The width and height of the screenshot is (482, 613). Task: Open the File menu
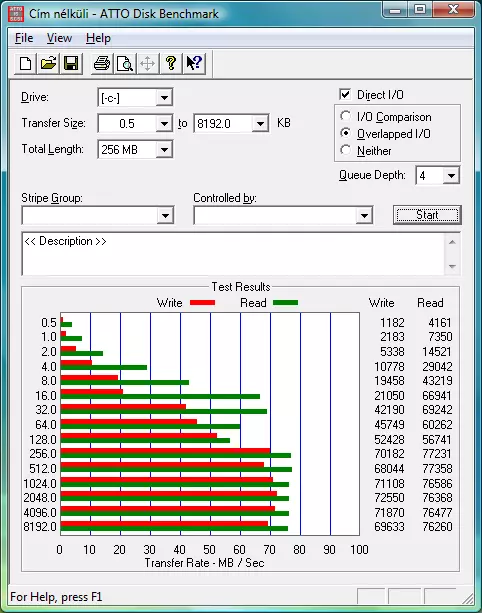tap(24, 38)
